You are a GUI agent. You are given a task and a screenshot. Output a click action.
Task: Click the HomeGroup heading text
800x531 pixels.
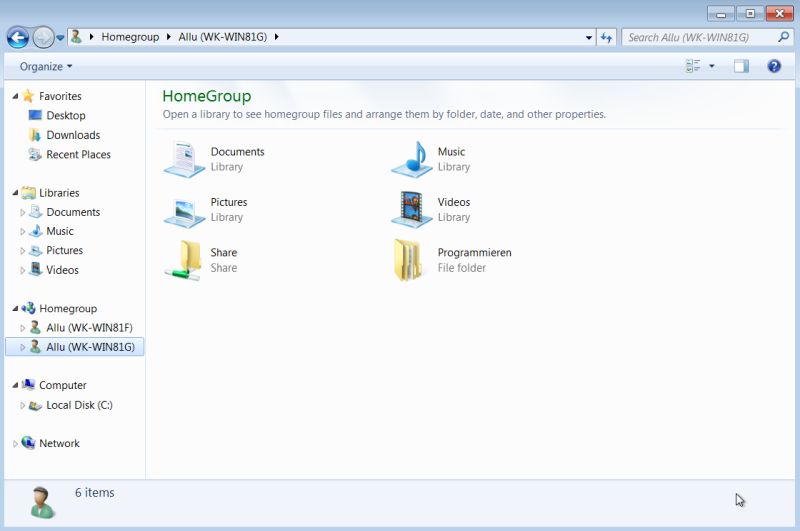[x=207, y=96]
